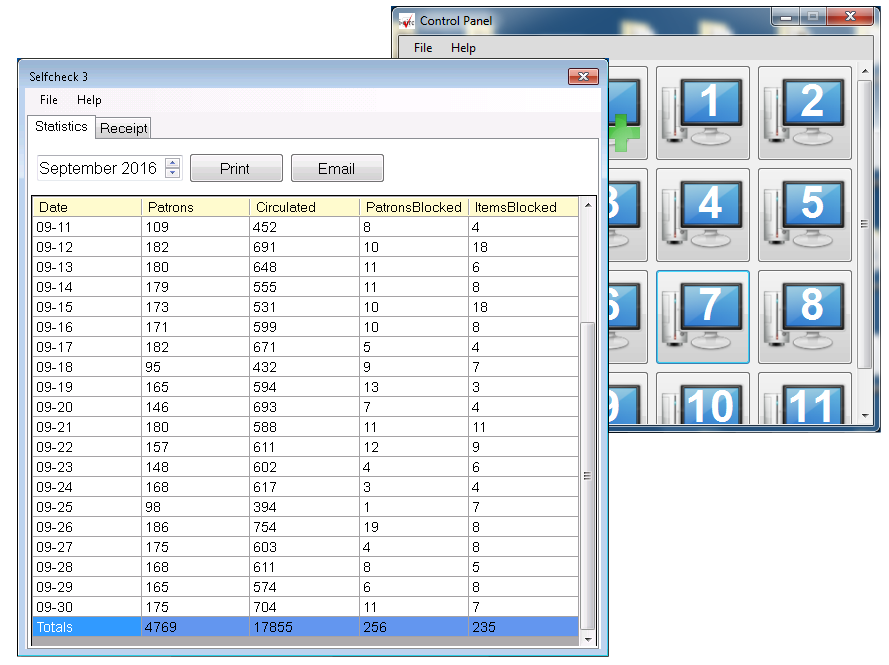Switch to the Statistics tab

(61, 126)
